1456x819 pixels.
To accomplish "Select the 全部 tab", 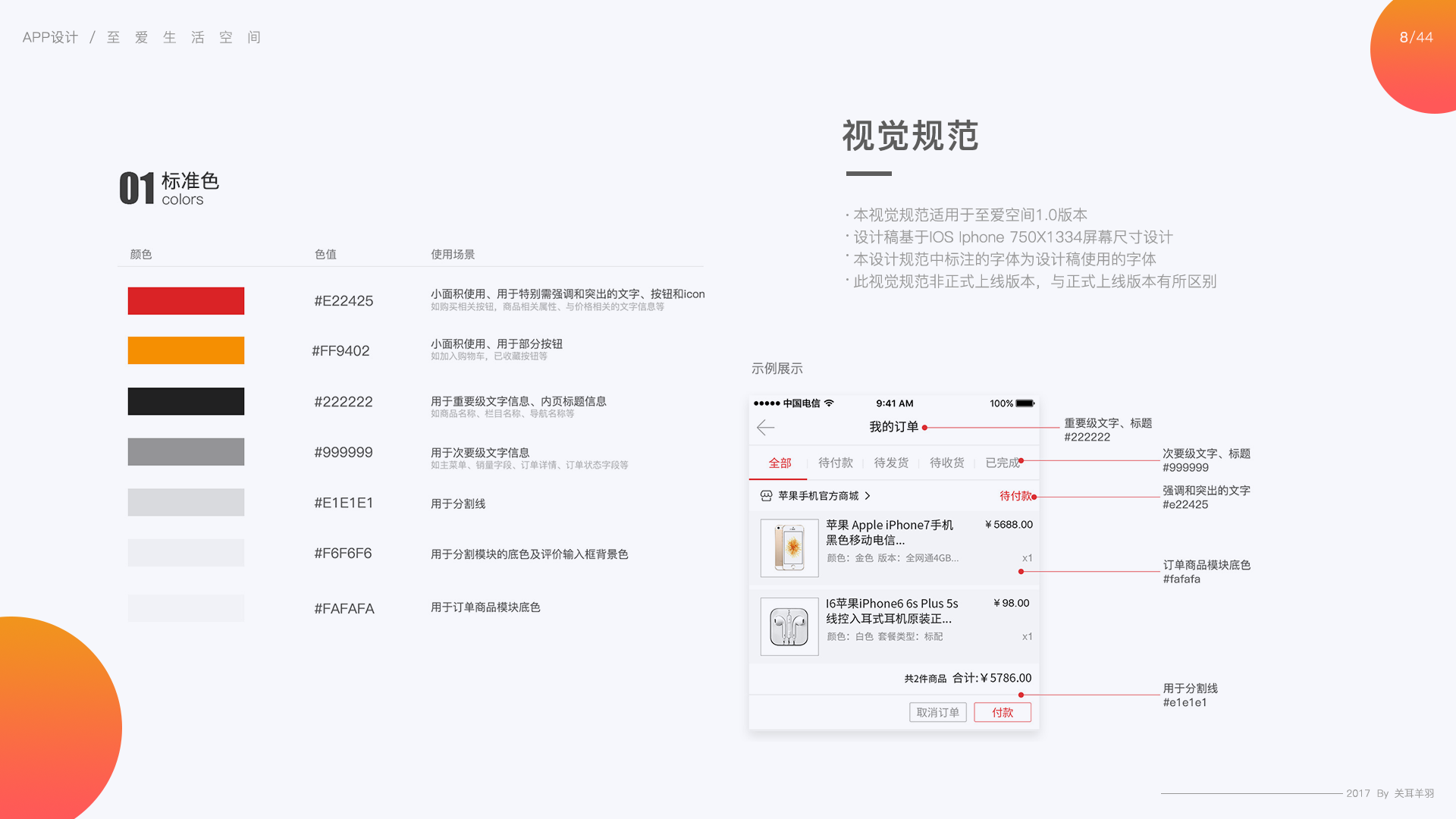I will pyautogui.click(x=780, y=463).
